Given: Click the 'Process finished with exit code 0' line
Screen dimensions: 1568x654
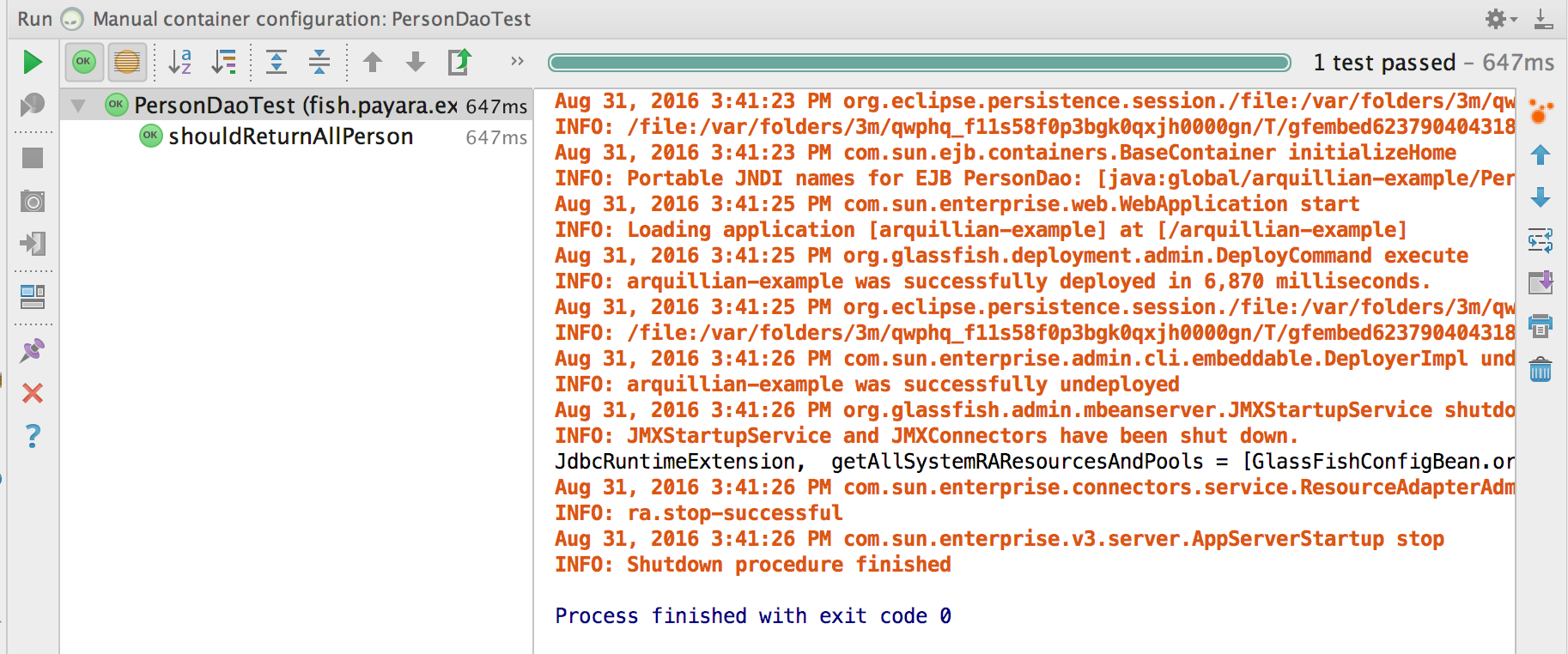Looking at the screenshot, I should pyautogui.click(x=752, y=615).
